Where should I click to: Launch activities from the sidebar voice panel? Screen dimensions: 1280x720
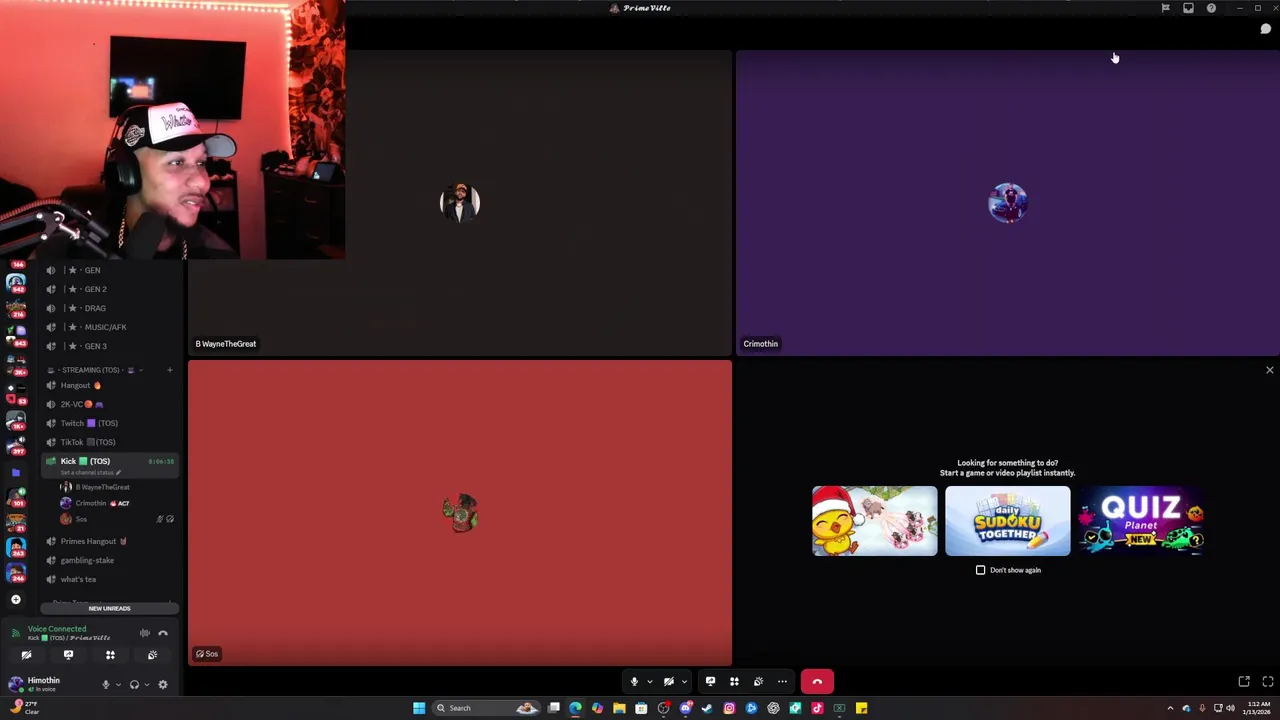coord(110,655)
